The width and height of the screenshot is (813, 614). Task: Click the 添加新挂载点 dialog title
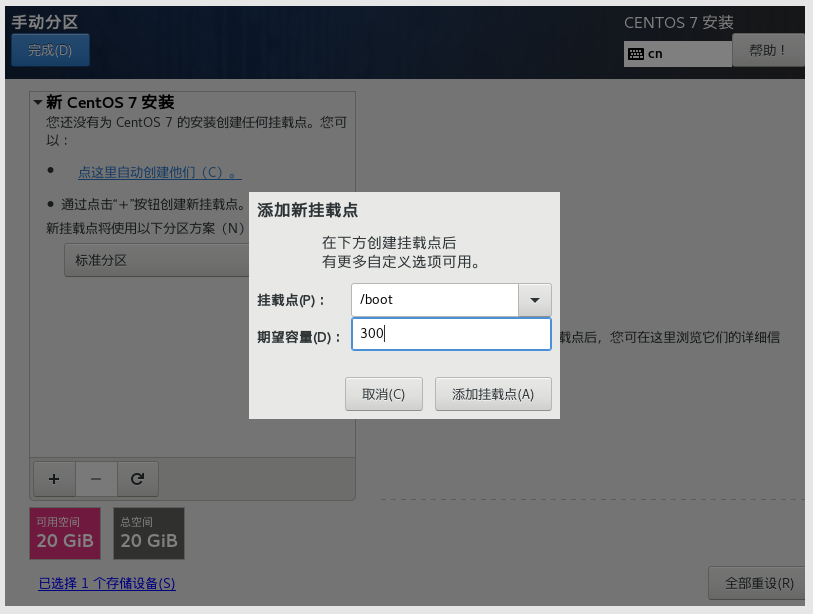pyautogui.click(x=307, y=210)
